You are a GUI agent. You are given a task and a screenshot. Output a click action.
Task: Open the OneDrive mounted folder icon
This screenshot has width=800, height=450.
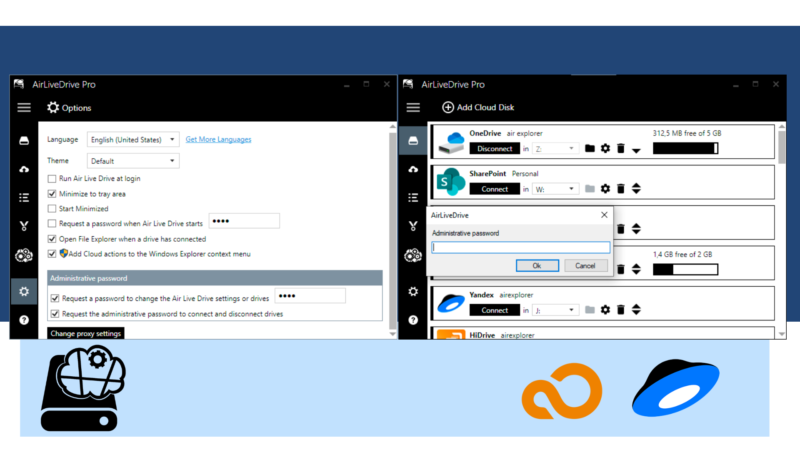(590, 148)
